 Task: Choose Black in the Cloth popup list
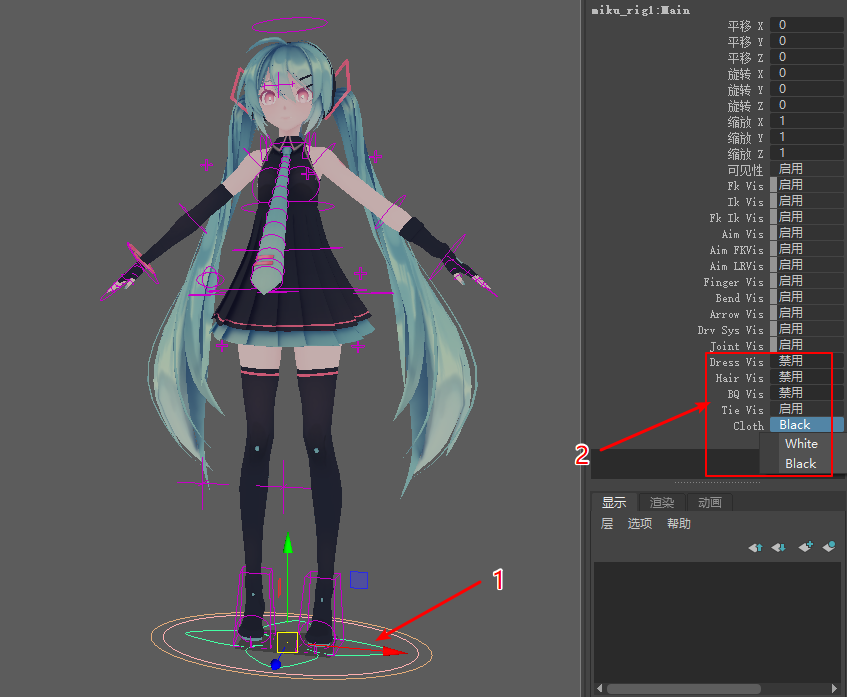point(801,464)
